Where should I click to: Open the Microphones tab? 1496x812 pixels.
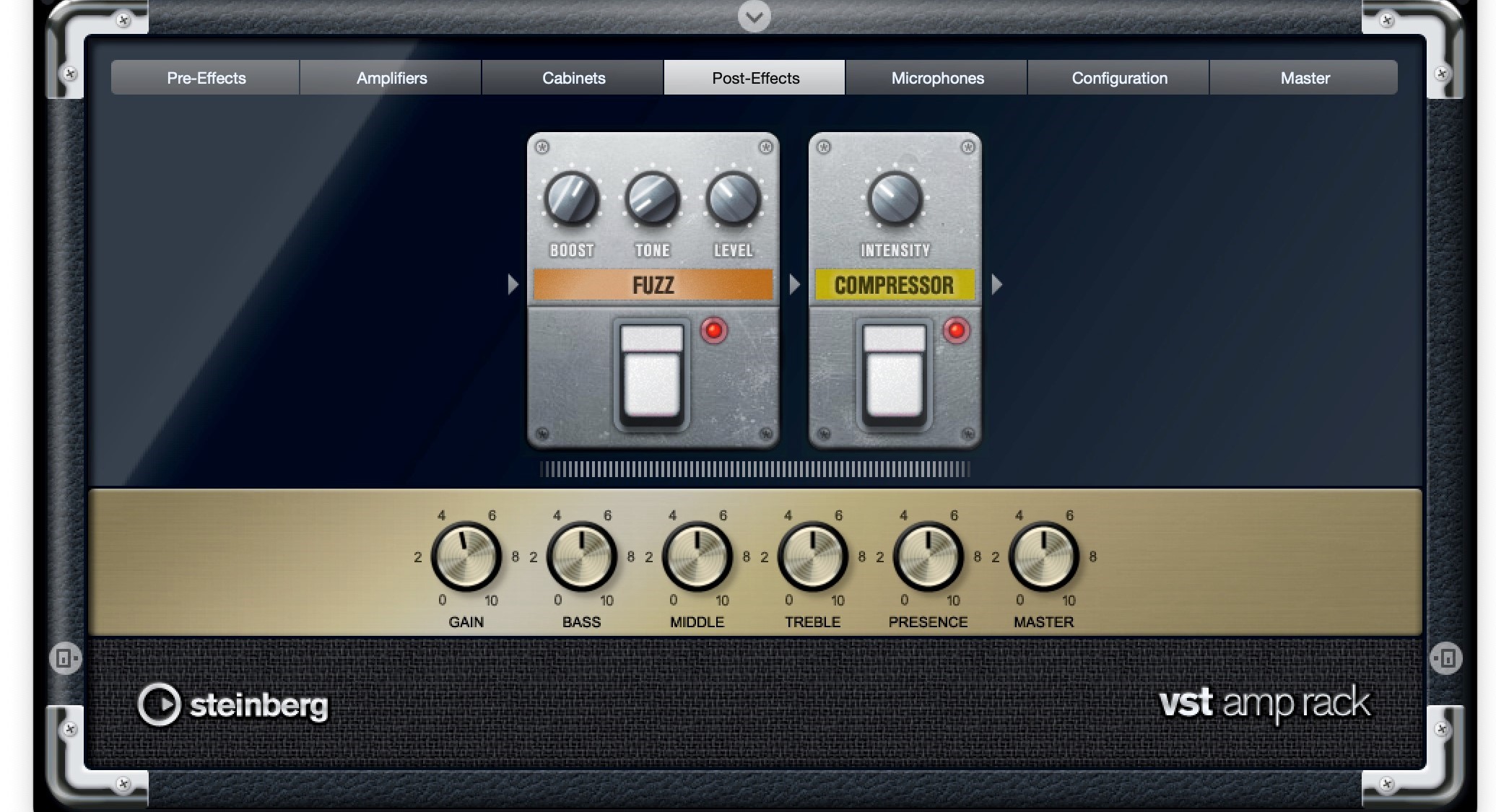click(x=937, y=78)
